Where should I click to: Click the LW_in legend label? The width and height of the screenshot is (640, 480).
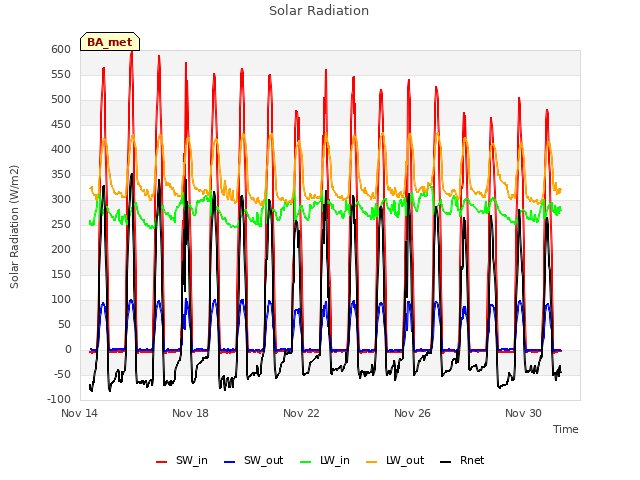[x=335, y=460]
